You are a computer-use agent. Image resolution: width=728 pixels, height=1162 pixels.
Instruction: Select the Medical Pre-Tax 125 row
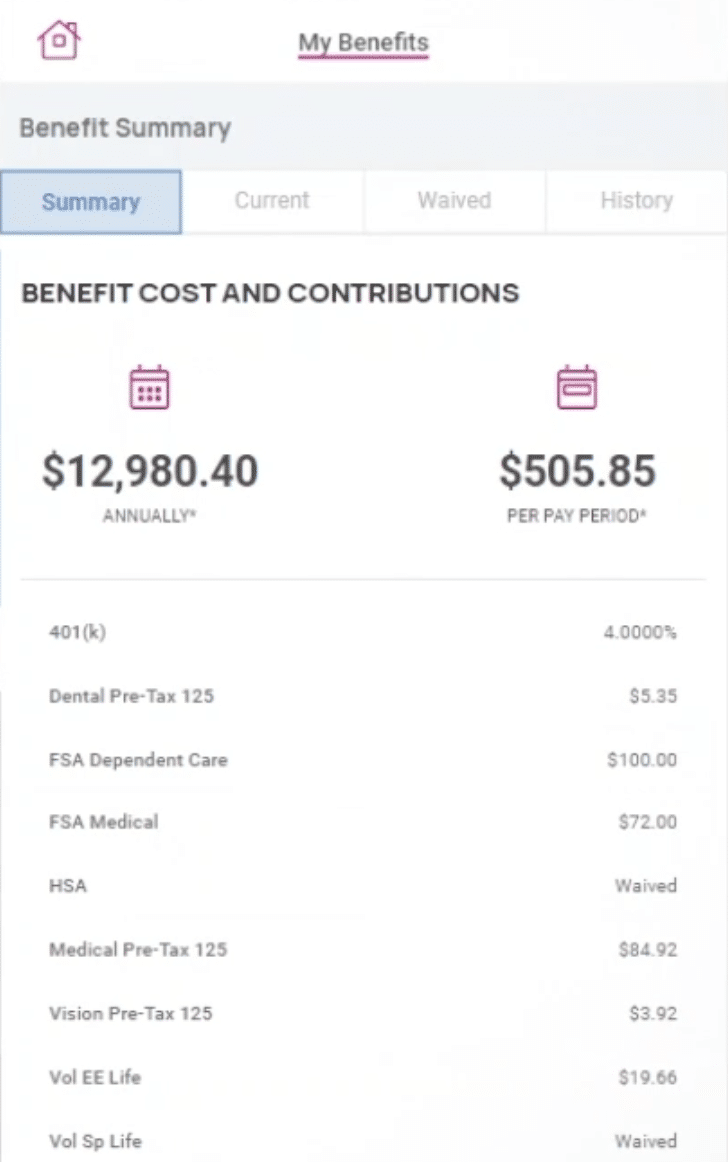pyautogui.click(x=364, y=949)
